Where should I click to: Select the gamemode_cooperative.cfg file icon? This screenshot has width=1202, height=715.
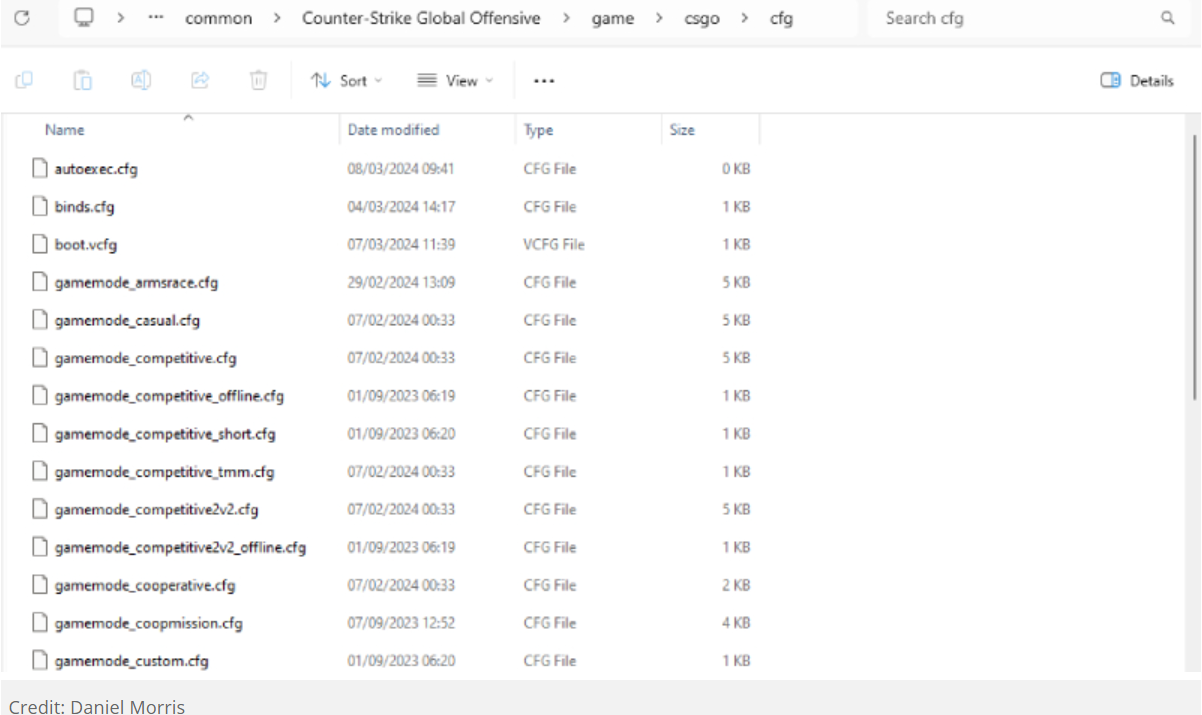[39, 585]
